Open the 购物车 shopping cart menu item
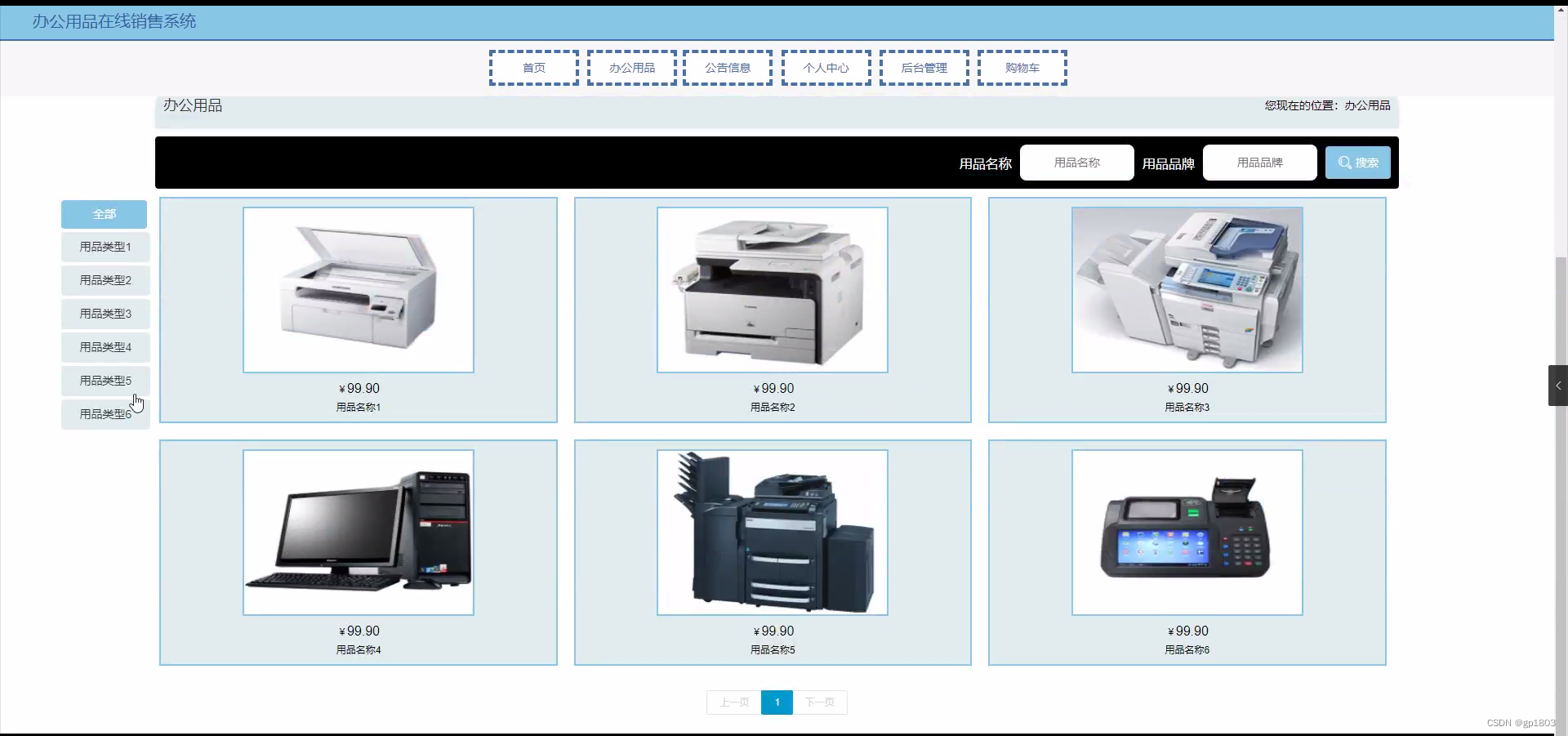Screen dimensions: 1568x736 [1021, 68]
